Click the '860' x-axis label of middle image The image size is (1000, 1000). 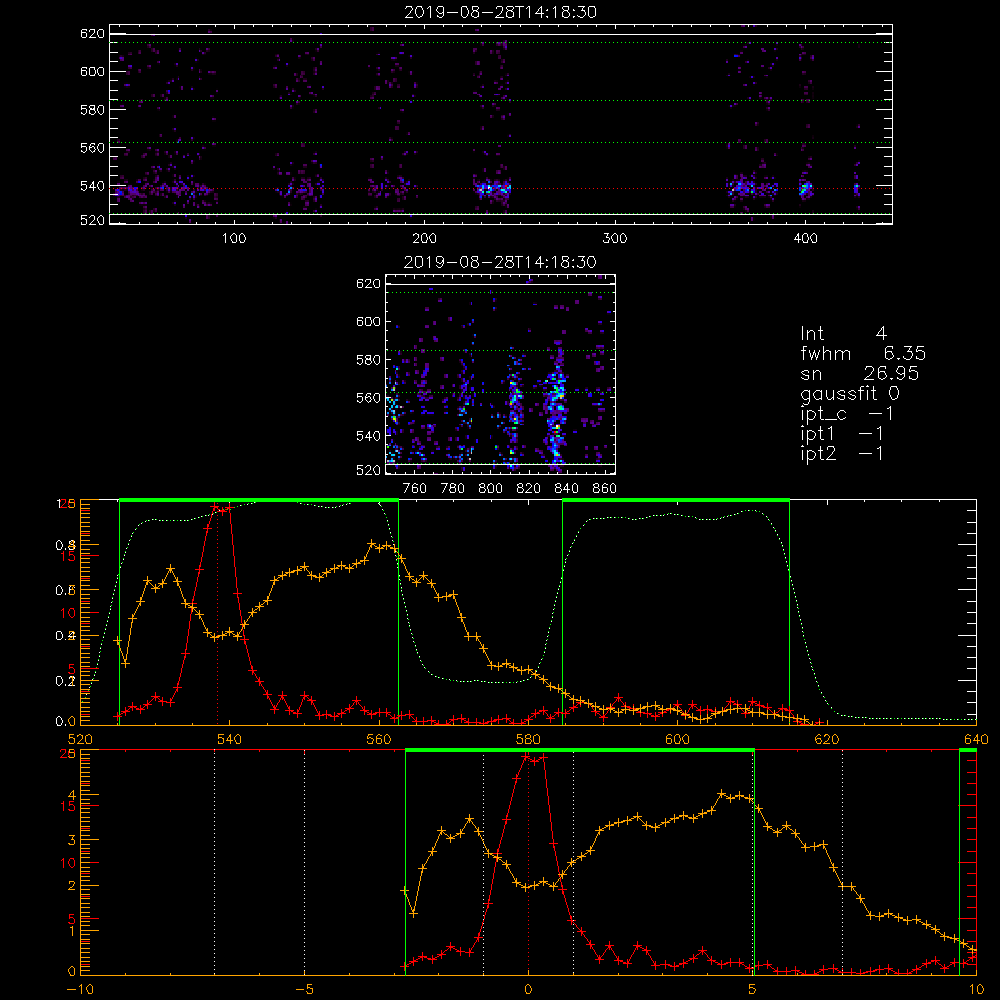click(x=605, y=489)
